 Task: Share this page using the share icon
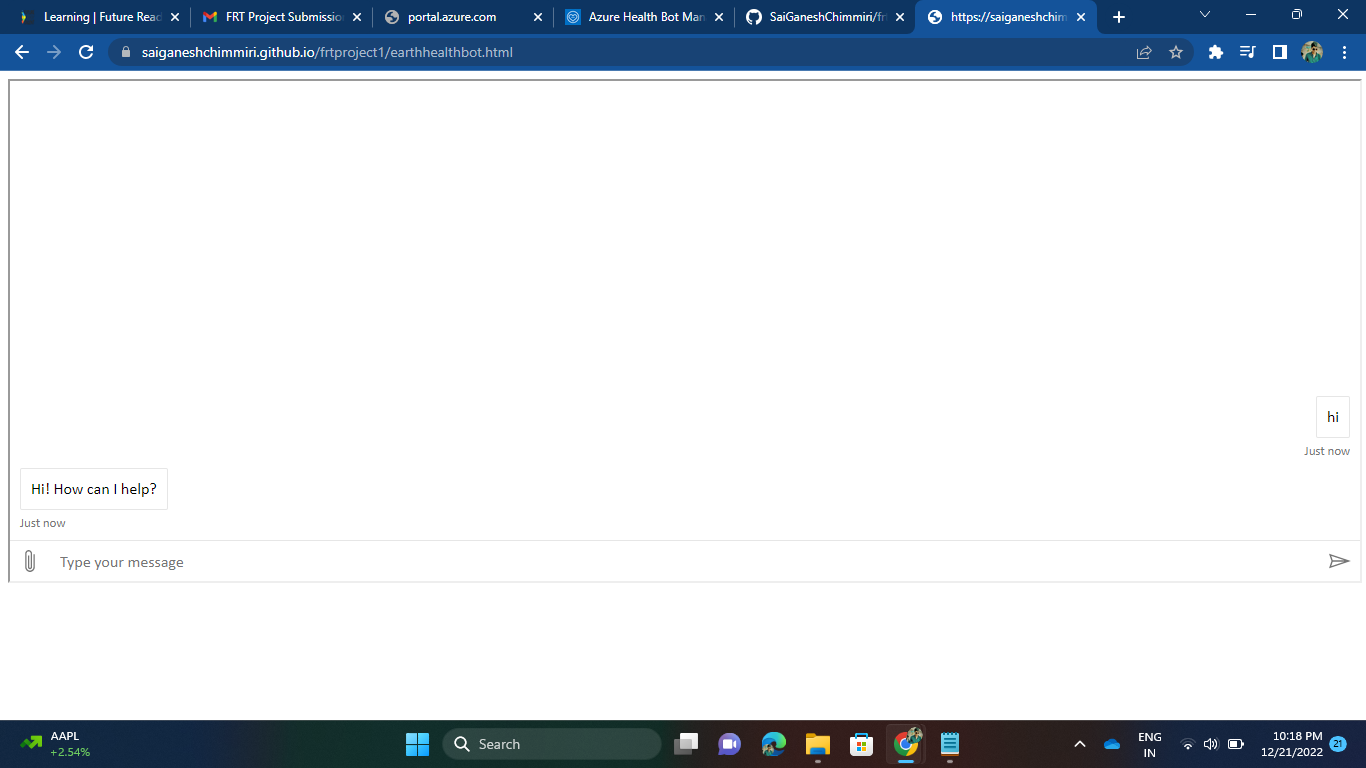point(1144,52)
